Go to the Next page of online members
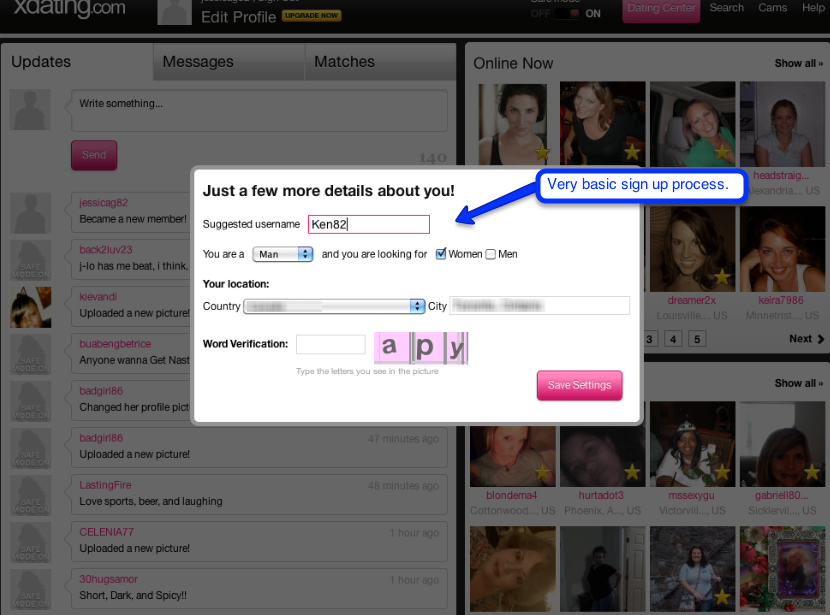Image resolution: width=830 pixels, height=615 pixels. (806, 339)
